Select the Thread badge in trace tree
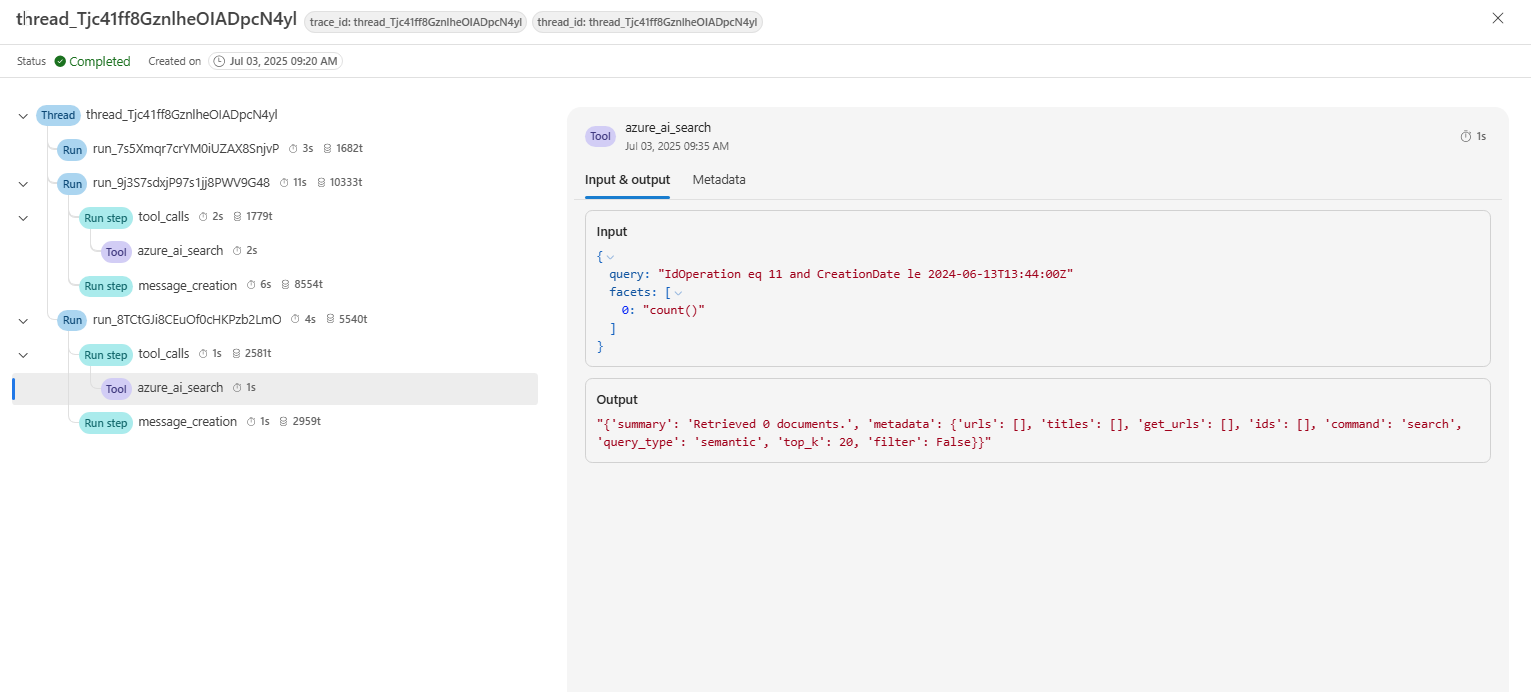The height and width of the screenshot is (692, 1532). click(58, 115)
